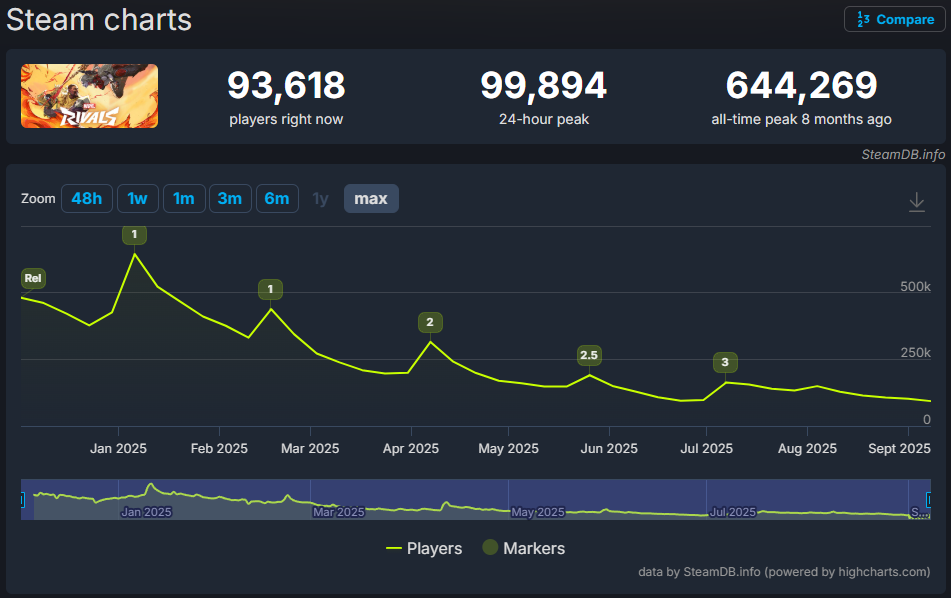Image resolution: width=951 pixels, height=598 pixels.
Task: Select the max zoom range
Action: point(371,198)
